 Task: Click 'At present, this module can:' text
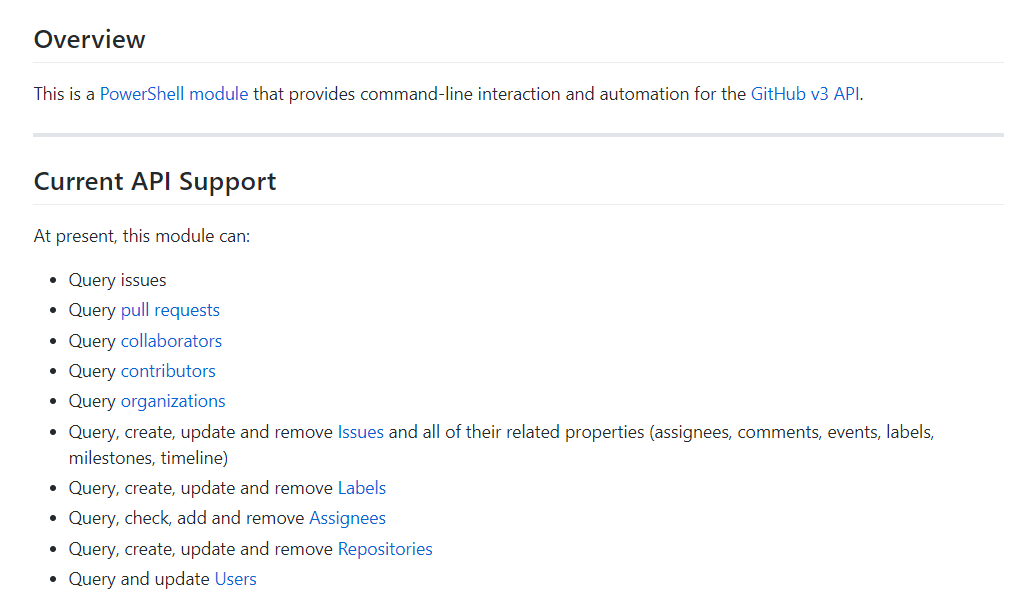[142, 236]
